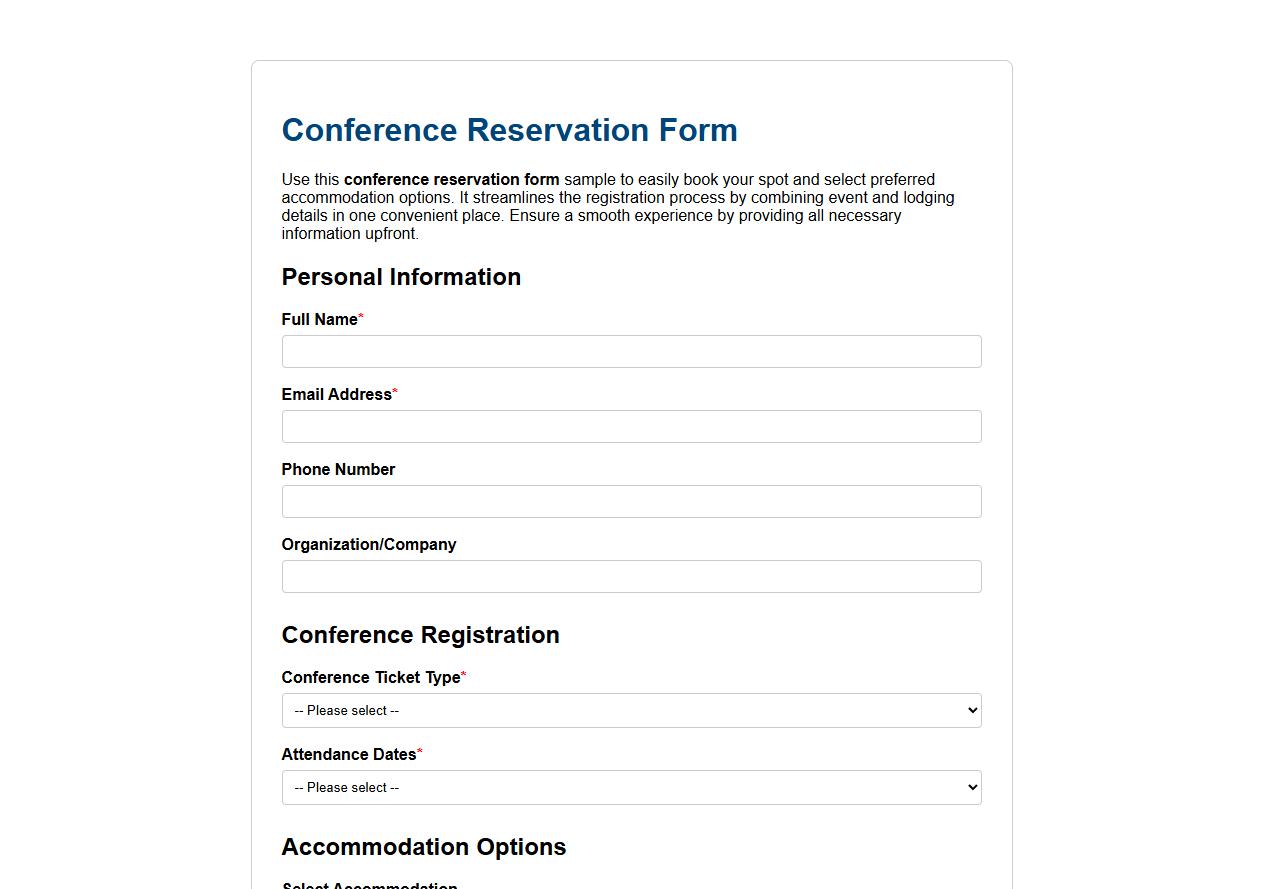Click the Email Address input field
This screenshot has height=889, width=1263.
pos(631,426)
